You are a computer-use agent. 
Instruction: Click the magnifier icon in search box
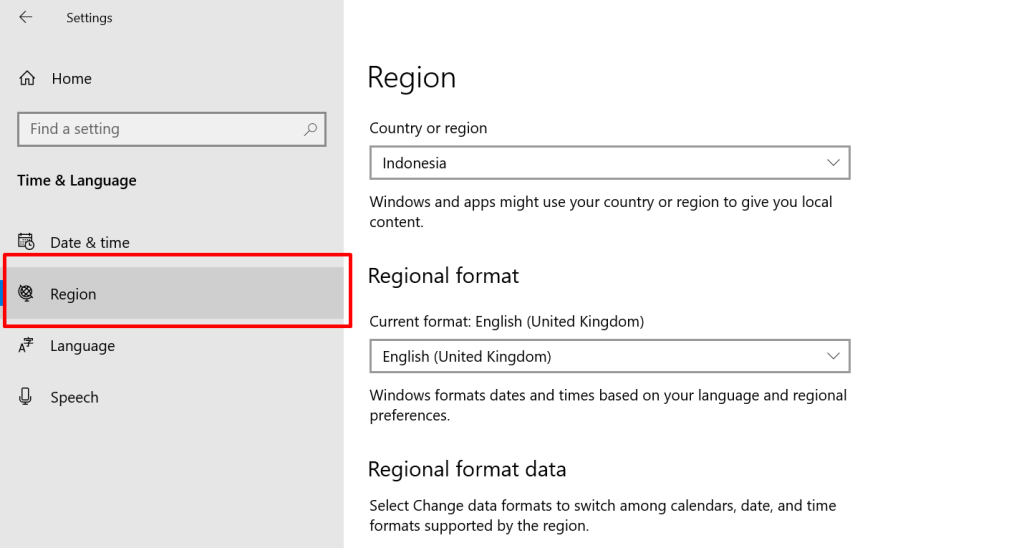click(311, 129)
